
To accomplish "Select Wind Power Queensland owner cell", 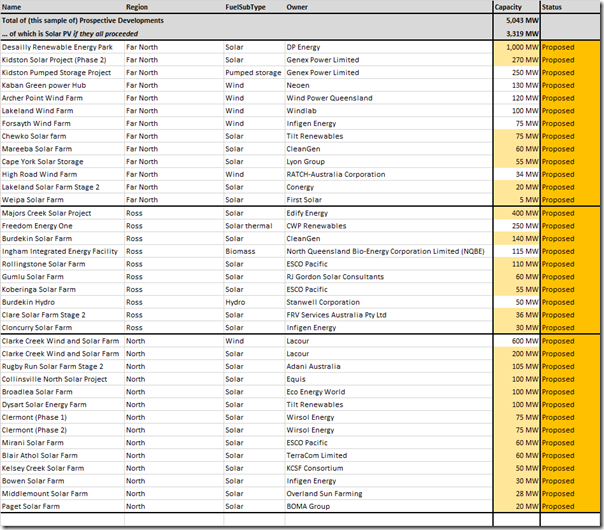I will pyautogui.click(x=389, y=98).
